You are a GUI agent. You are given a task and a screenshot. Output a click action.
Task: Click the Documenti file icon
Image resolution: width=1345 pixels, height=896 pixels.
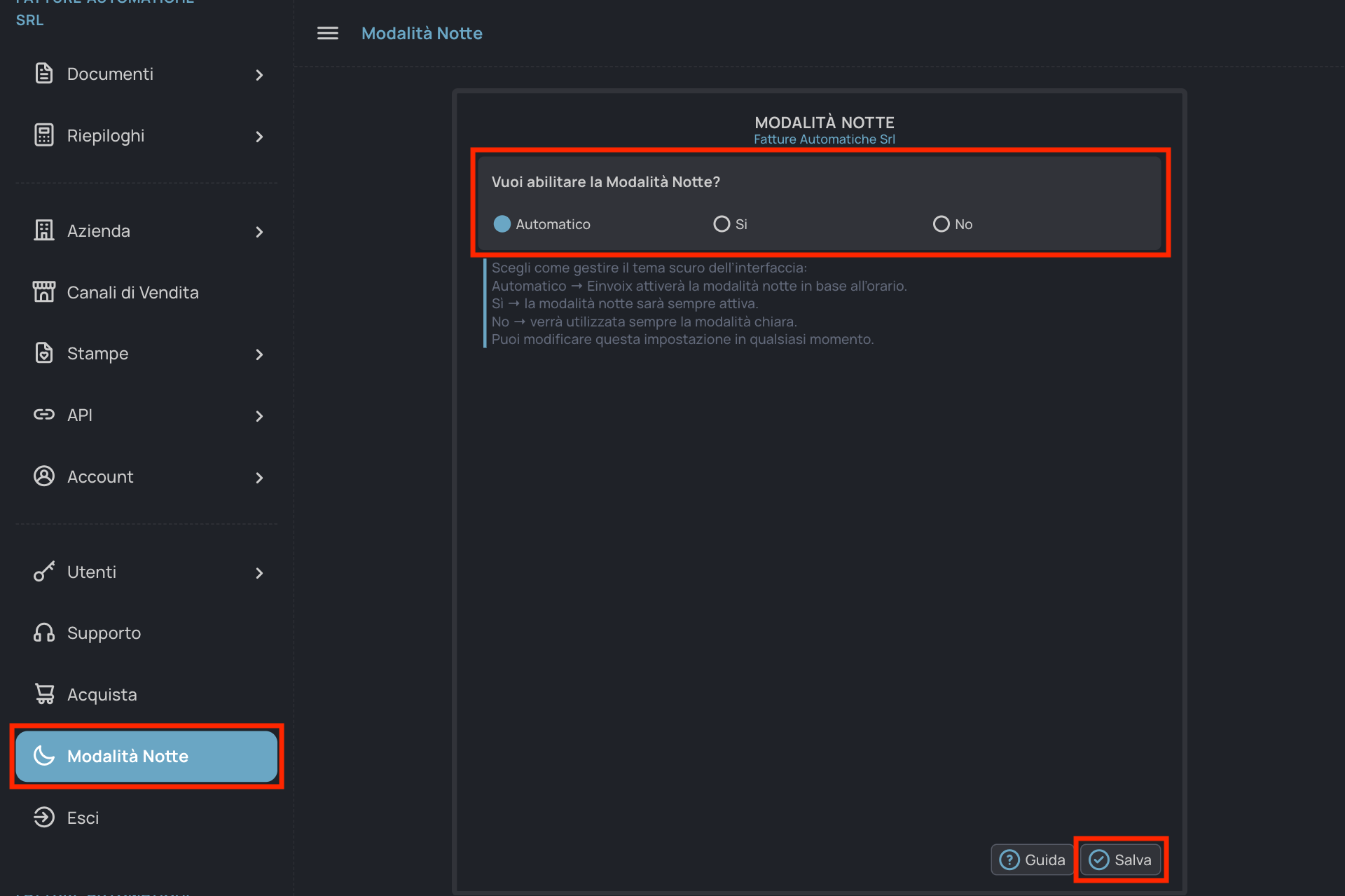(43, 74)
